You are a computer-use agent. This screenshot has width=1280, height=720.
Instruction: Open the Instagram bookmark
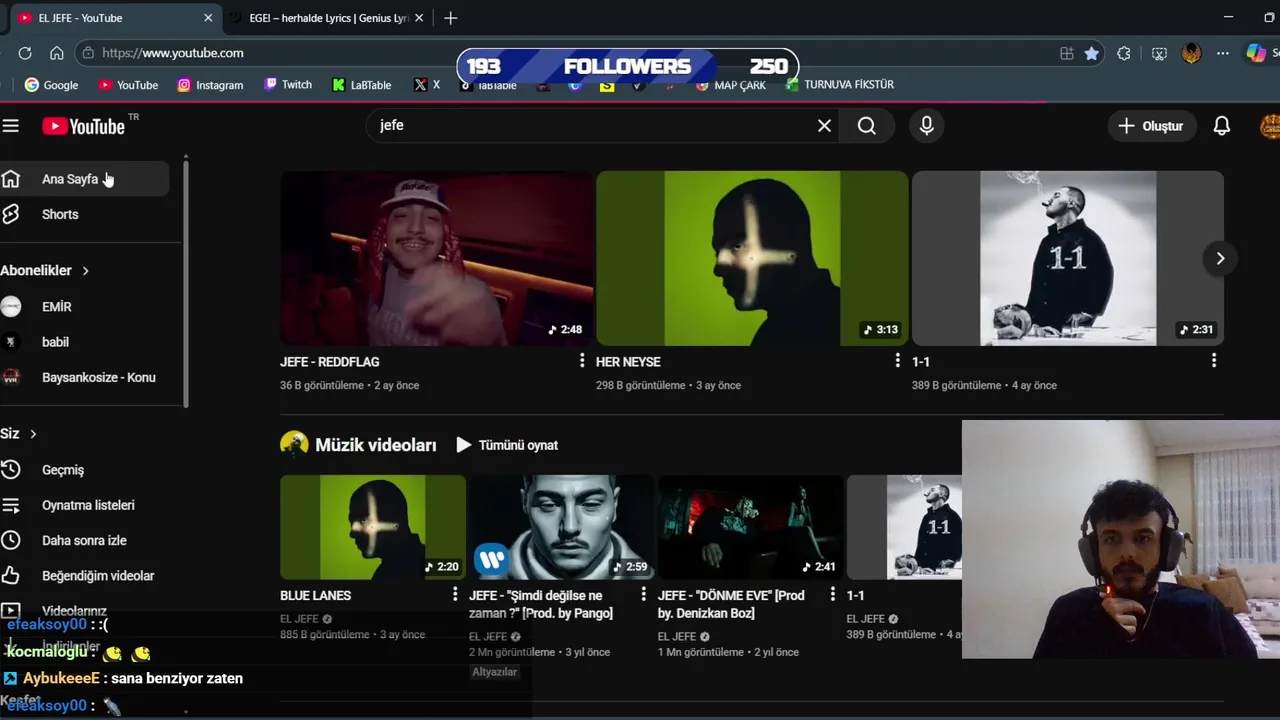(210, 85)
